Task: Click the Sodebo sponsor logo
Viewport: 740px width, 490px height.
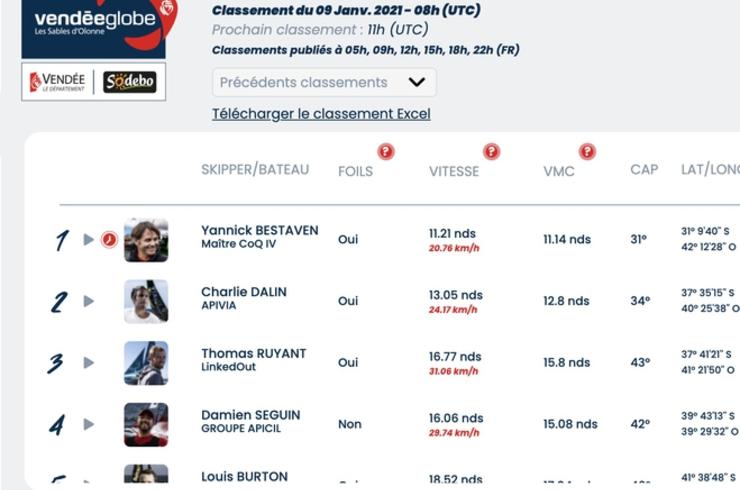Action: pyautogui.click(x=130, y=82)
